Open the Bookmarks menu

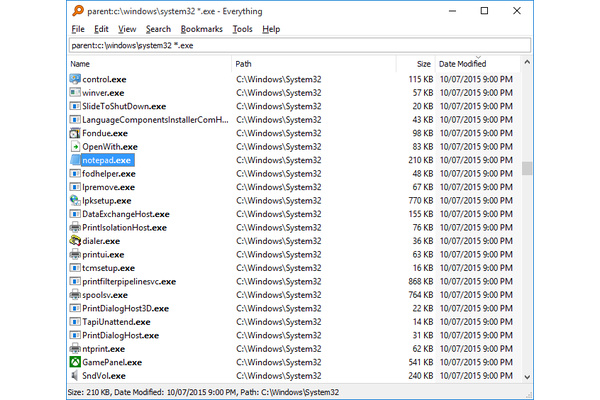coord(202,29)
